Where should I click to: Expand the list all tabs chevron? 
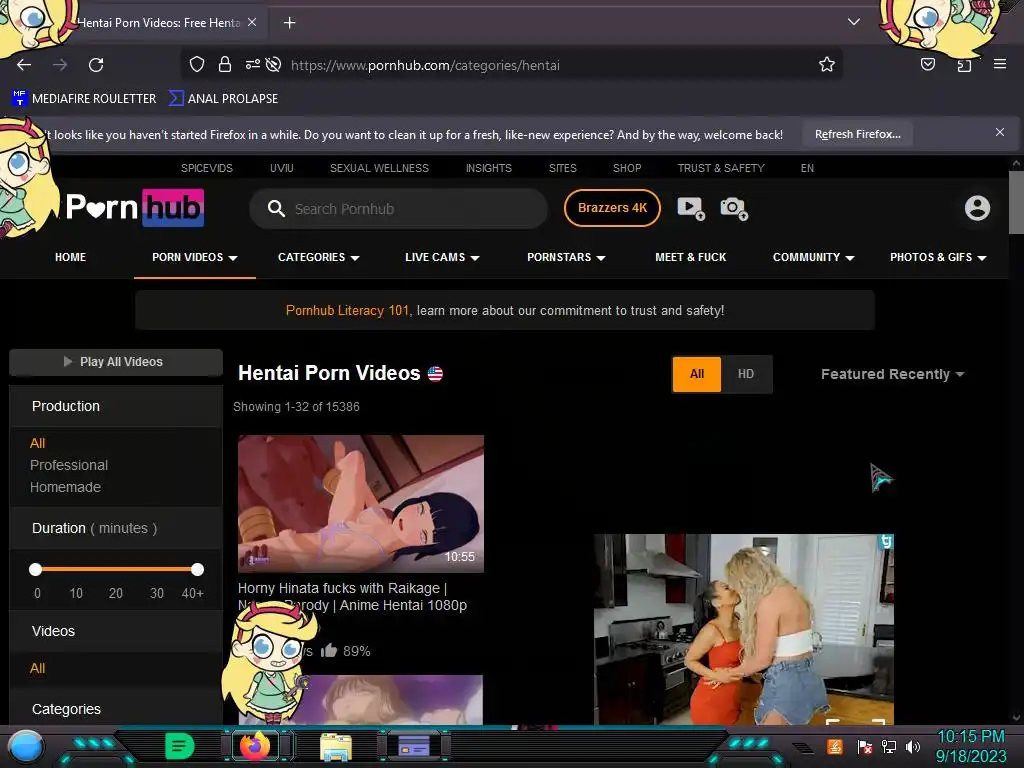(x=854, y=22)
